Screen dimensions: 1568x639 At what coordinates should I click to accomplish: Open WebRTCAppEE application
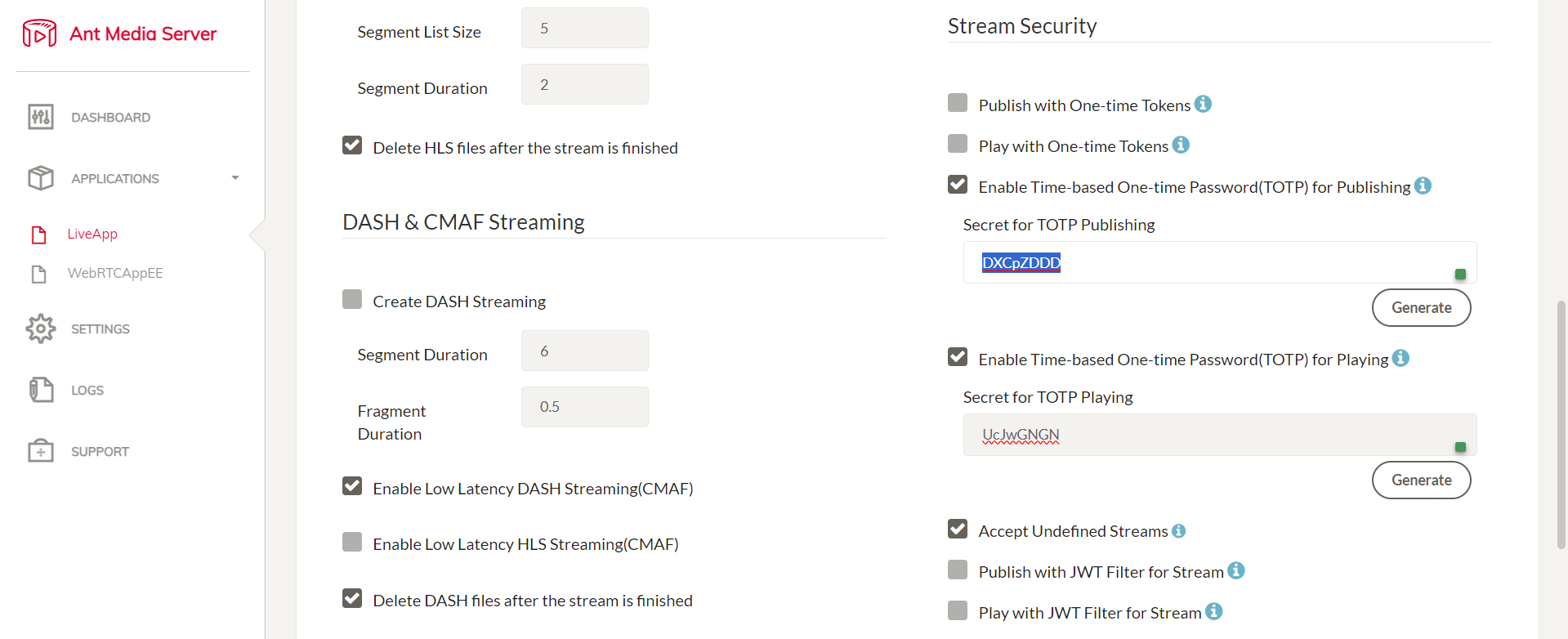coord(115,273)
